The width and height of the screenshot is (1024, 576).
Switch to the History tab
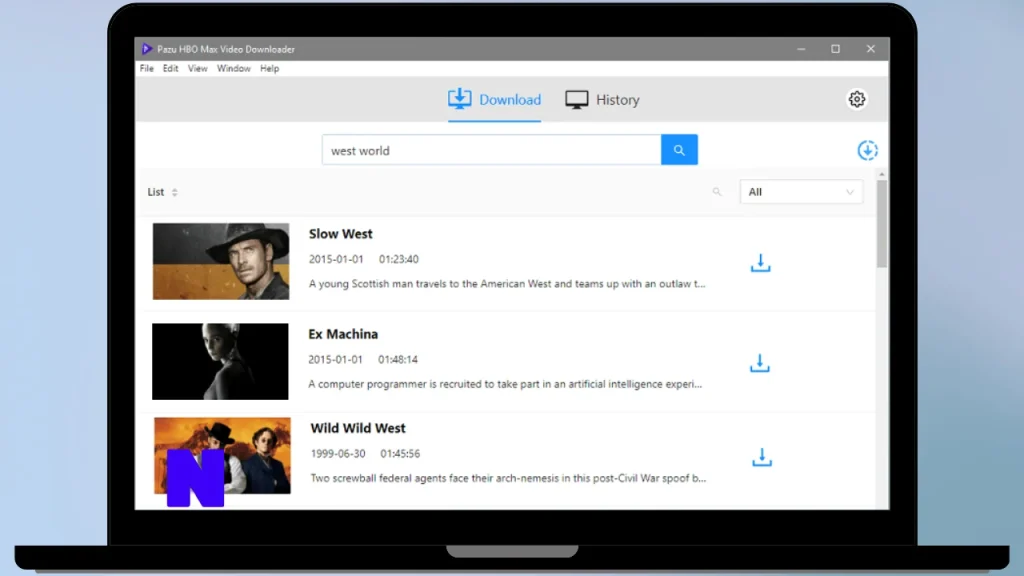pos(602,100)
